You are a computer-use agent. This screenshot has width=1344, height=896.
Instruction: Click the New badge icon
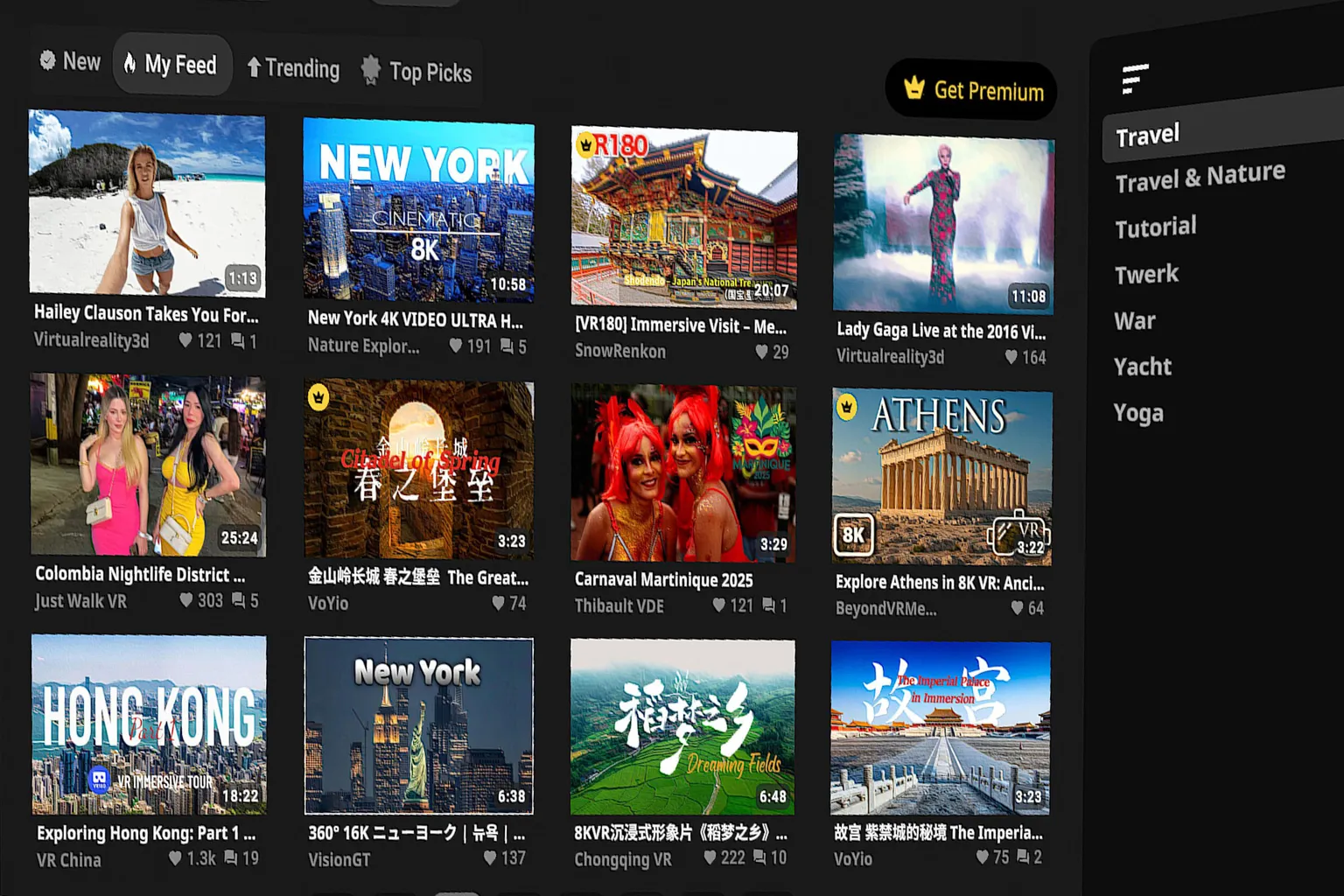(45, 60)
